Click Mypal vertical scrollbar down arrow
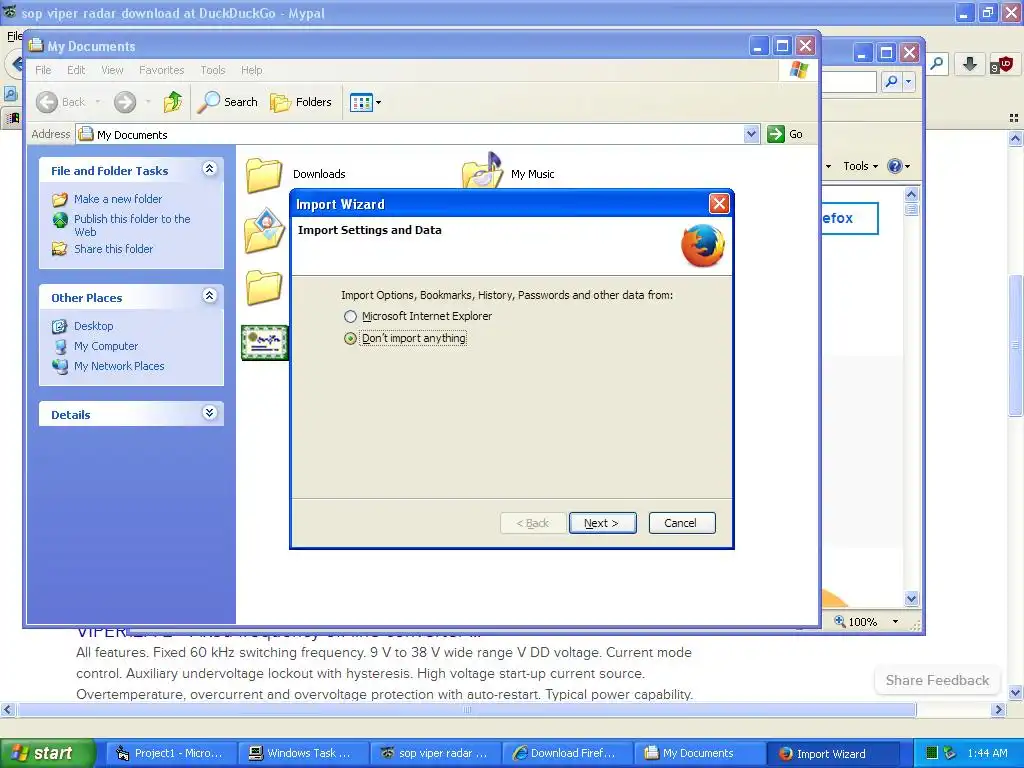1024x768 pixels. pos(1016,693)
